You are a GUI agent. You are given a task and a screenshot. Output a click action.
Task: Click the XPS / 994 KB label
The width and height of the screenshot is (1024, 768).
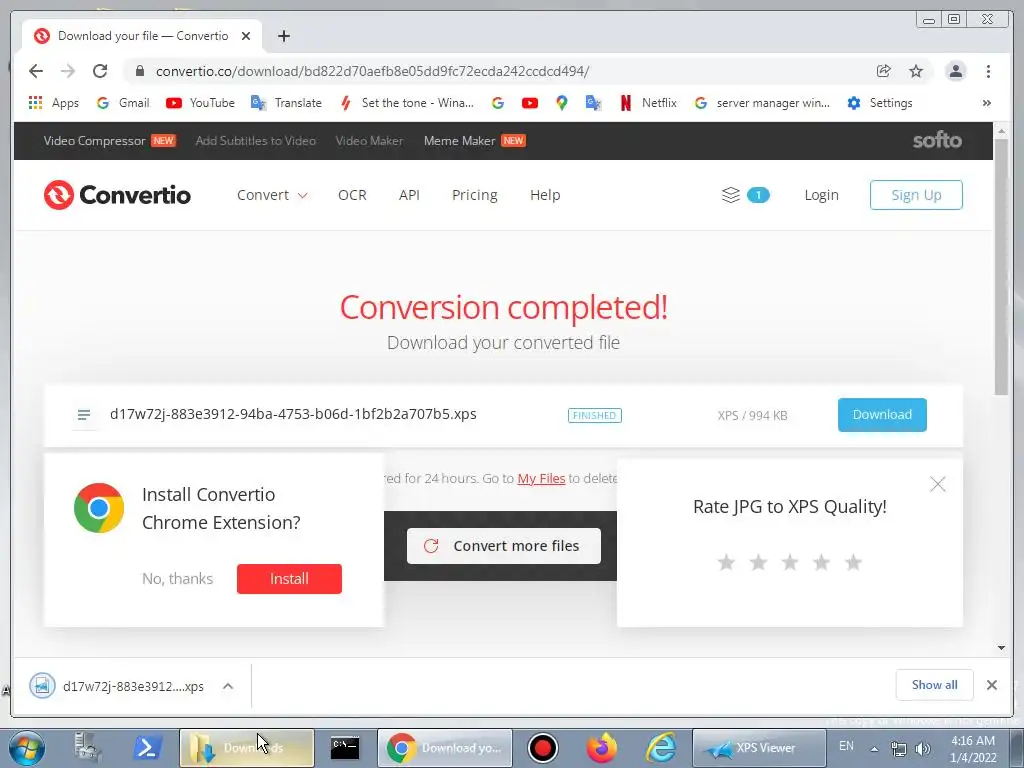(x=752, y=415)
